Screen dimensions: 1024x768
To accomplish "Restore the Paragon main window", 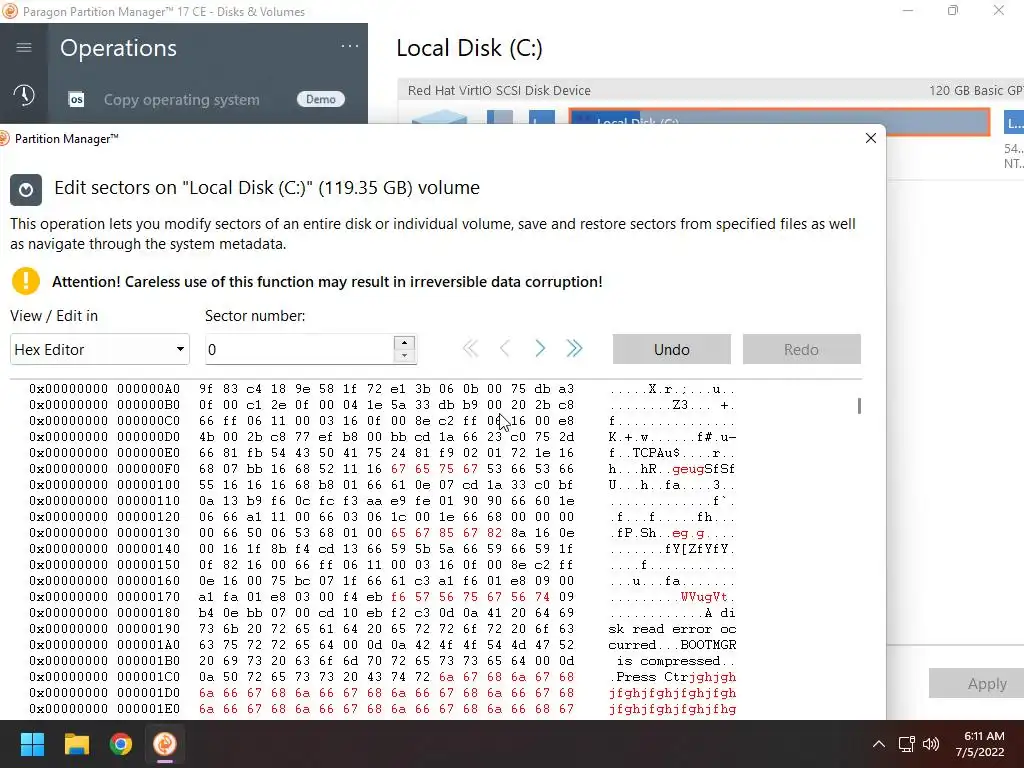I will 953,10.
